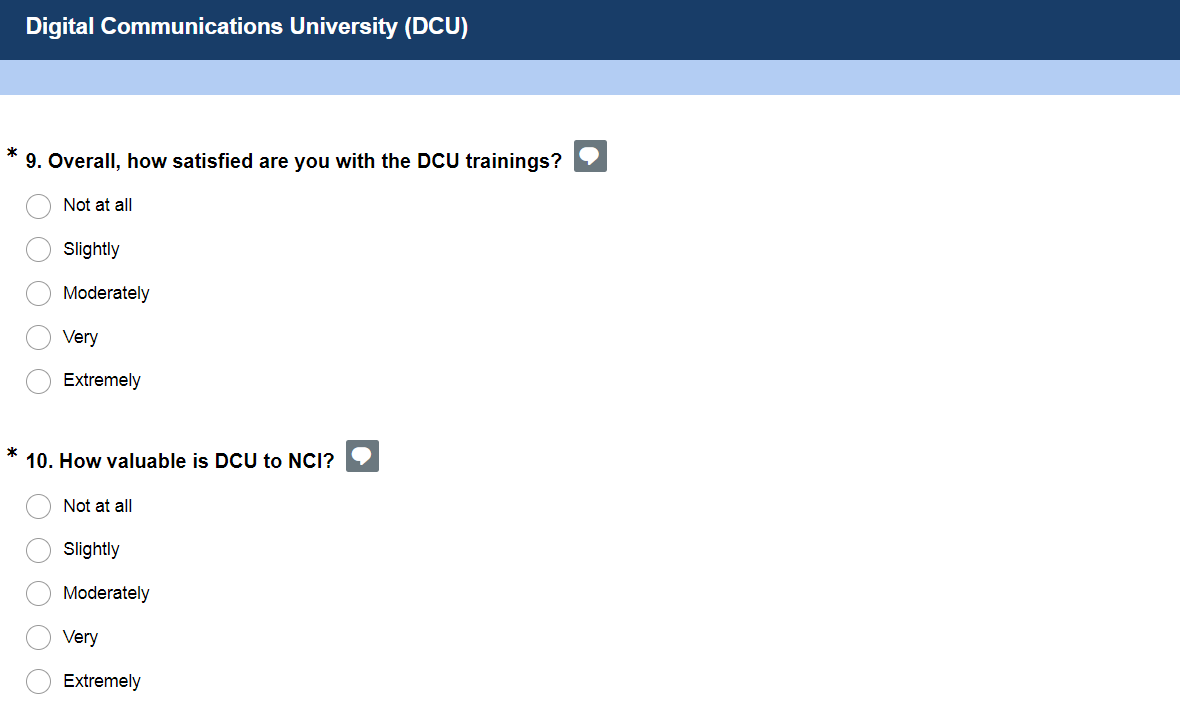Select 'Not at all' for DCU value to NCI
This screenshot has width=1180, height=723.
(38, 506)
